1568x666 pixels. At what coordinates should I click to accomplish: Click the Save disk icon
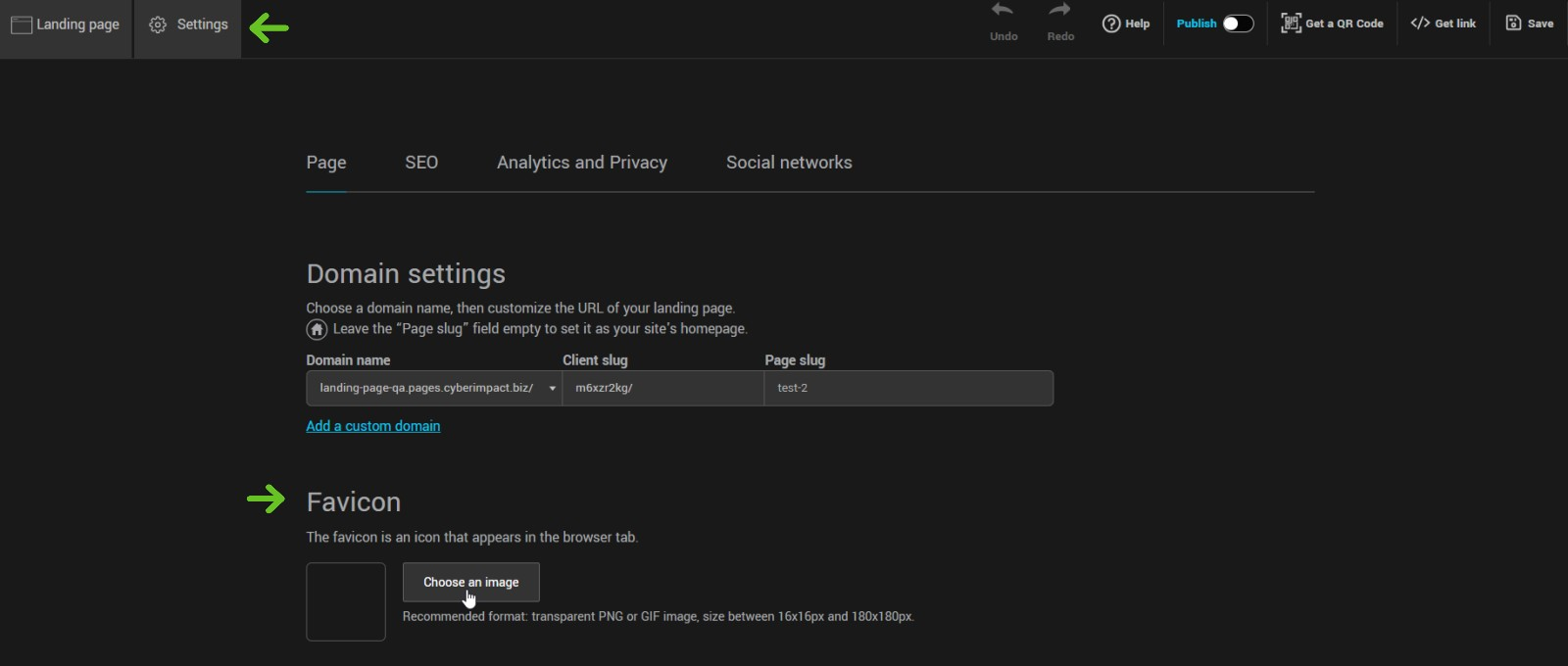(1513, 24)
